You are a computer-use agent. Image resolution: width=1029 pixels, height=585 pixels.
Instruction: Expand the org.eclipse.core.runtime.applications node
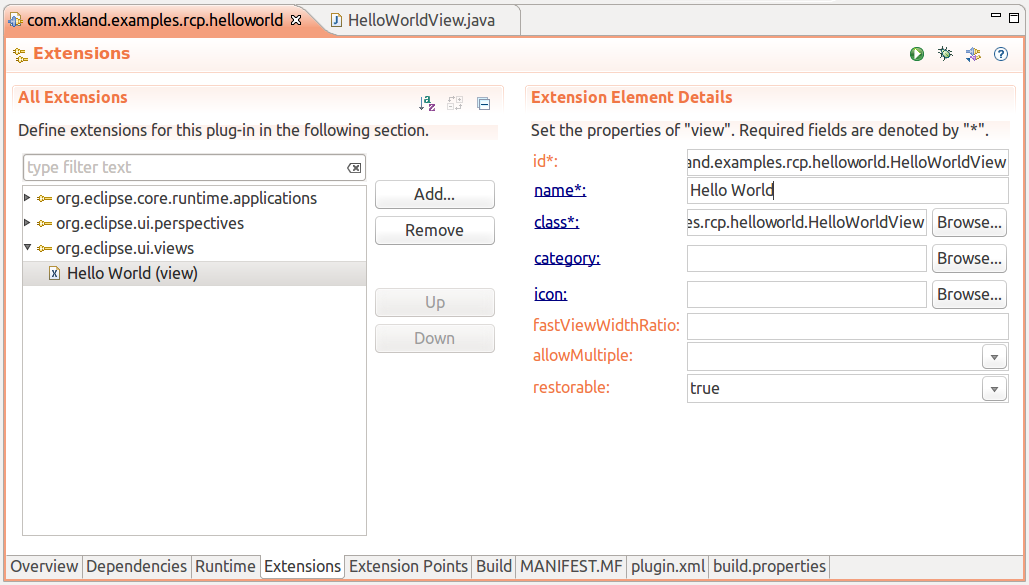coord(27,198)
